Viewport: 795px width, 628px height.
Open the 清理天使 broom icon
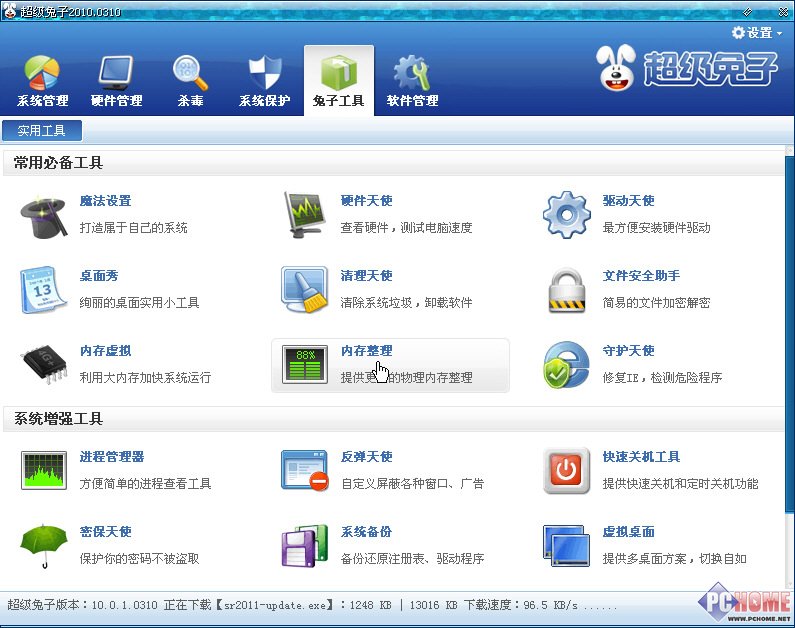[x=305, y=290]
